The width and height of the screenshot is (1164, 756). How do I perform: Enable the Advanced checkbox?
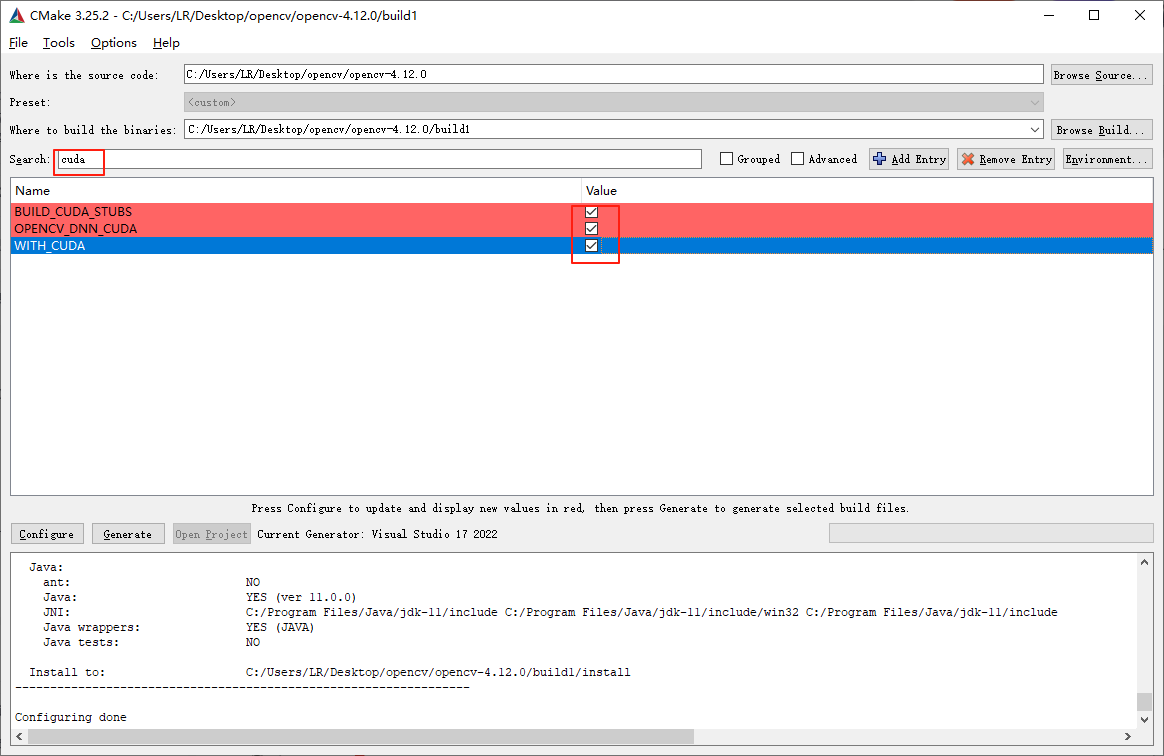pos(797,159)
